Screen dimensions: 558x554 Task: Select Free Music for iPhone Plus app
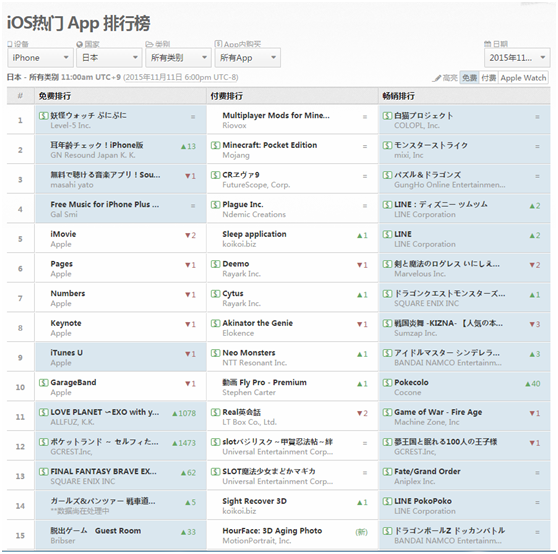coord(105,205)
